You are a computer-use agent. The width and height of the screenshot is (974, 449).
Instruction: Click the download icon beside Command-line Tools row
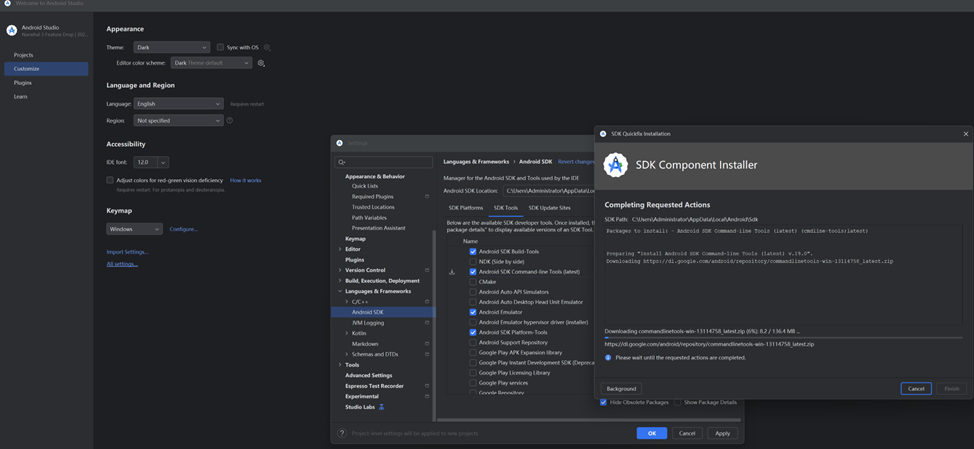pyautogui.click(x=452, y=272)
